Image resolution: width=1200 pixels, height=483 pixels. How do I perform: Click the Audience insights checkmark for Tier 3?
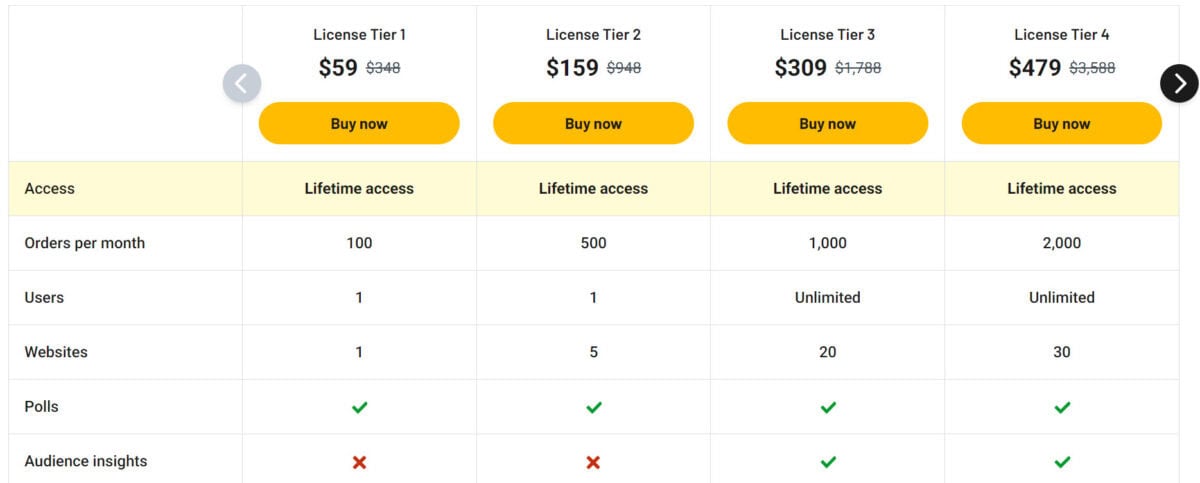(828, 462)
